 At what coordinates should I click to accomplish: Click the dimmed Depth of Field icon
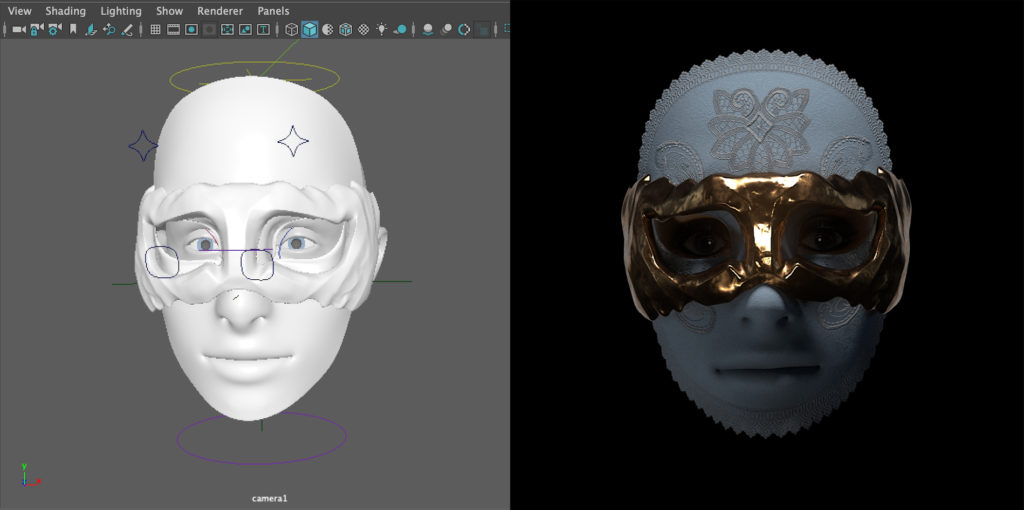pyautogui.click(x=483, y=29)
